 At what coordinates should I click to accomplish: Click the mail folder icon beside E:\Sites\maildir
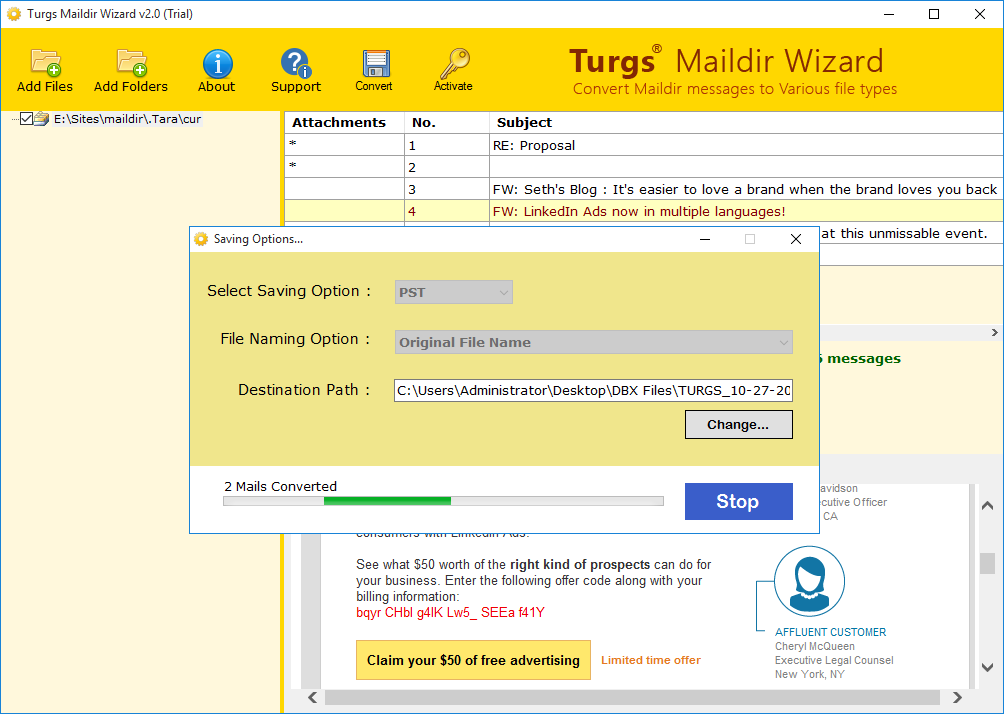[42, 119]
